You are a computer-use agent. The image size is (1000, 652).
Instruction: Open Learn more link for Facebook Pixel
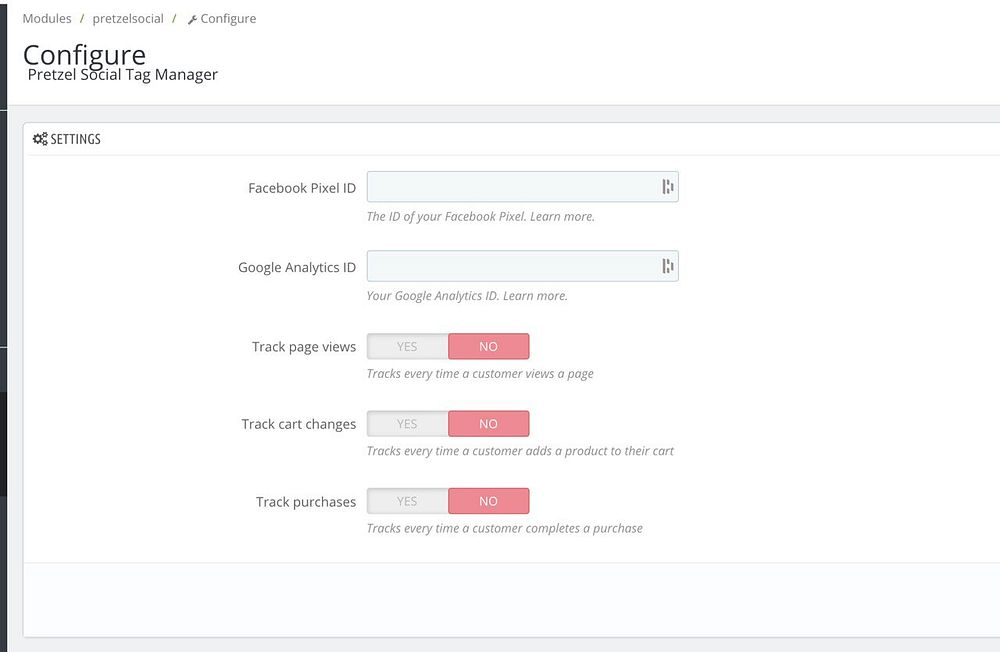click(562, 216)
